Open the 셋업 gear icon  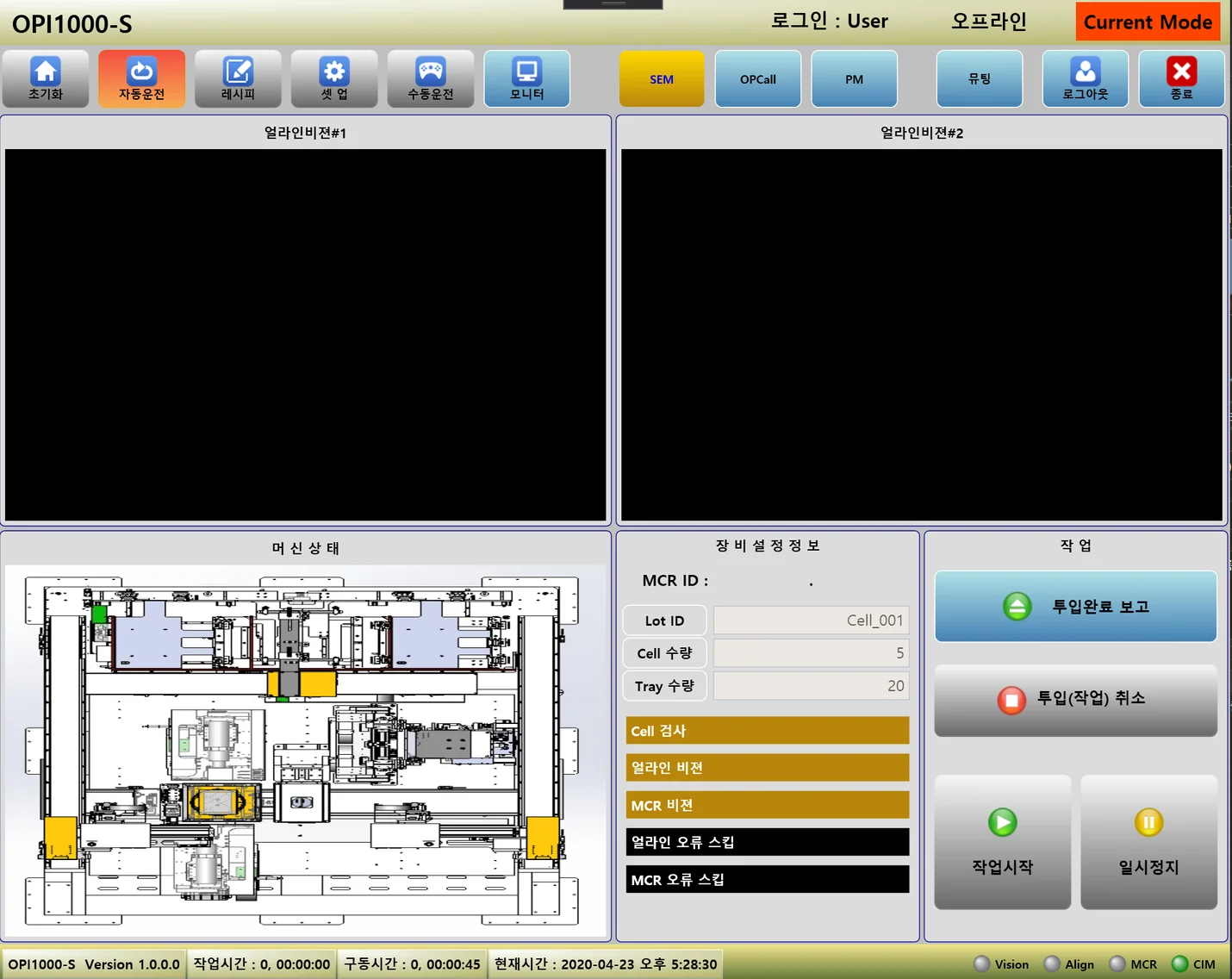click(x=334, y=78)
